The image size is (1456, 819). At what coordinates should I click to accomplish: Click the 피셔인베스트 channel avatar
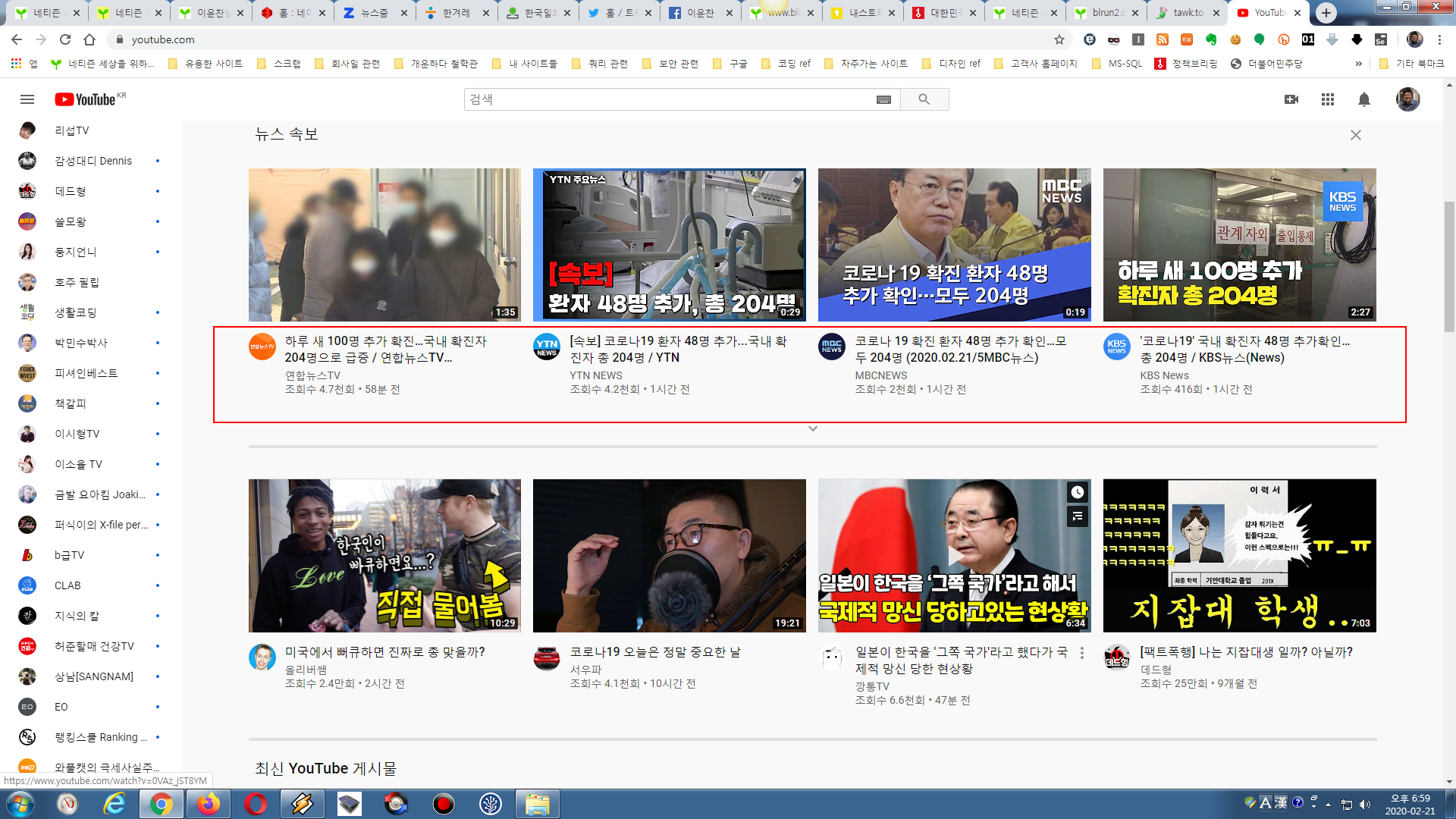27,373
